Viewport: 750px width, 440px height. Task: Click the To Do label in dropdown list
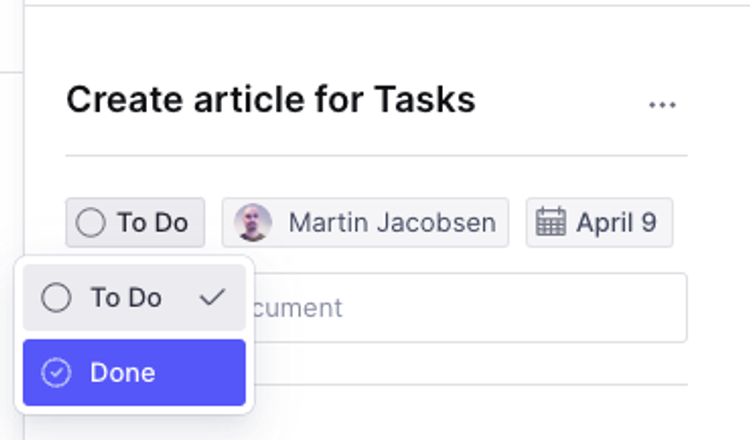coord(126,298)
